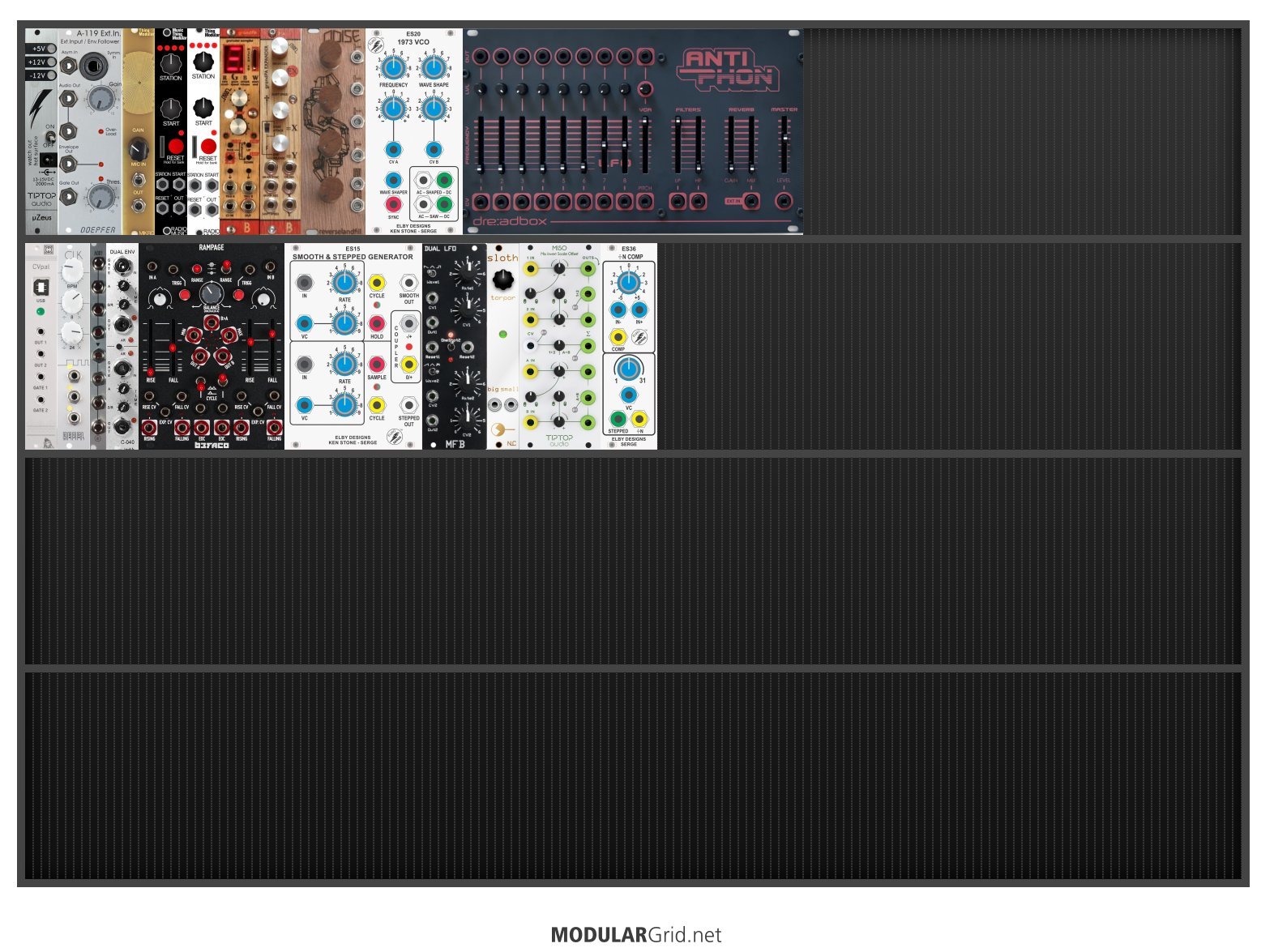Click the ES15 SMOOTH OUT jack
The width and height of the screenshot is (1274, 952).
tap(409, 283)
